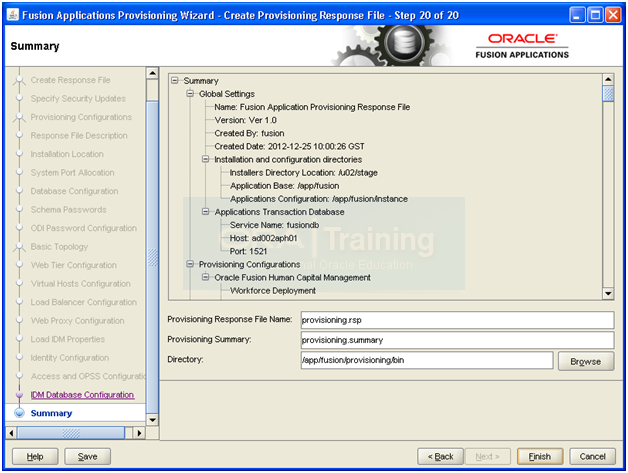Select the Response File Description step
The width and height of the screenshot is (628, 473).
(x=79, y=136)
